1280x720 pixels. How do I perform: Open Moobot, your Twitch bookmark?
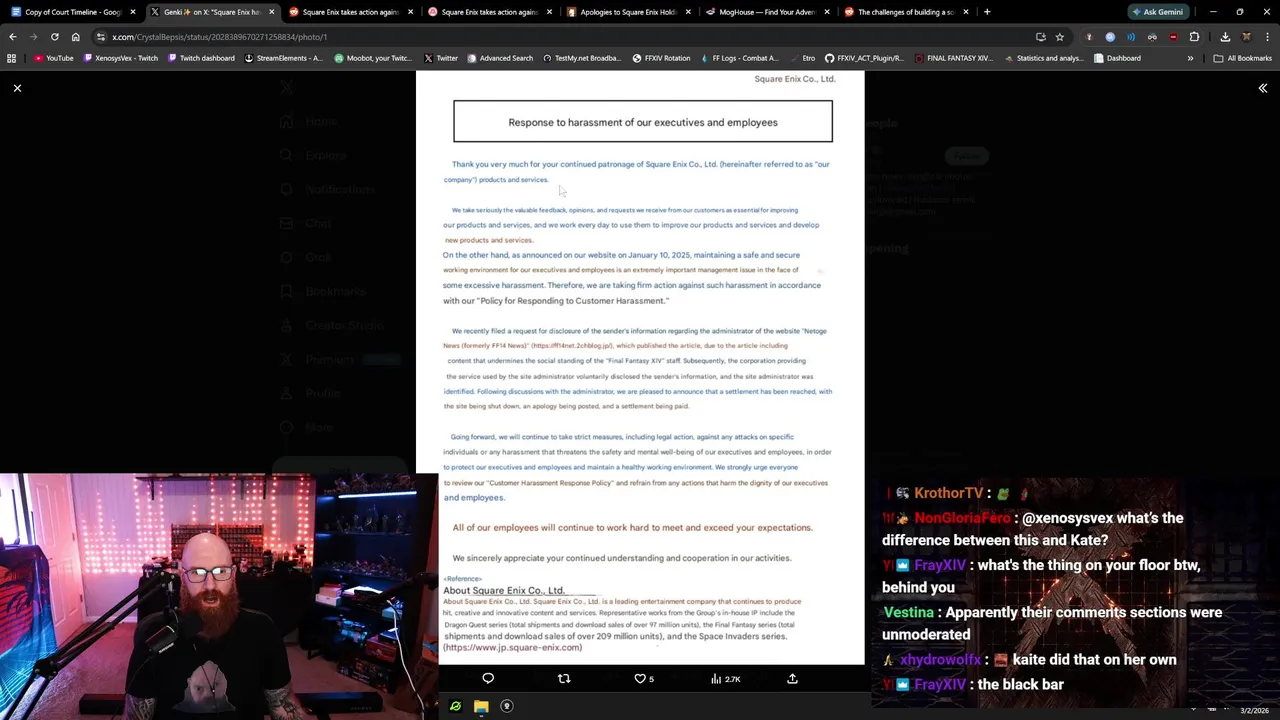(x=372, y=58)
